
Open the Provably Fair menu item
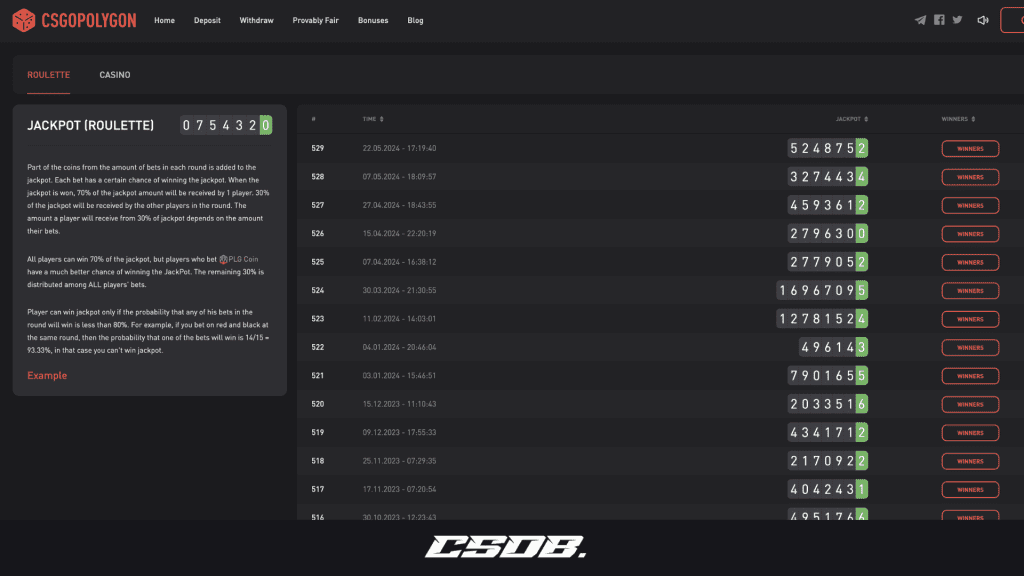tap(315, 20)
